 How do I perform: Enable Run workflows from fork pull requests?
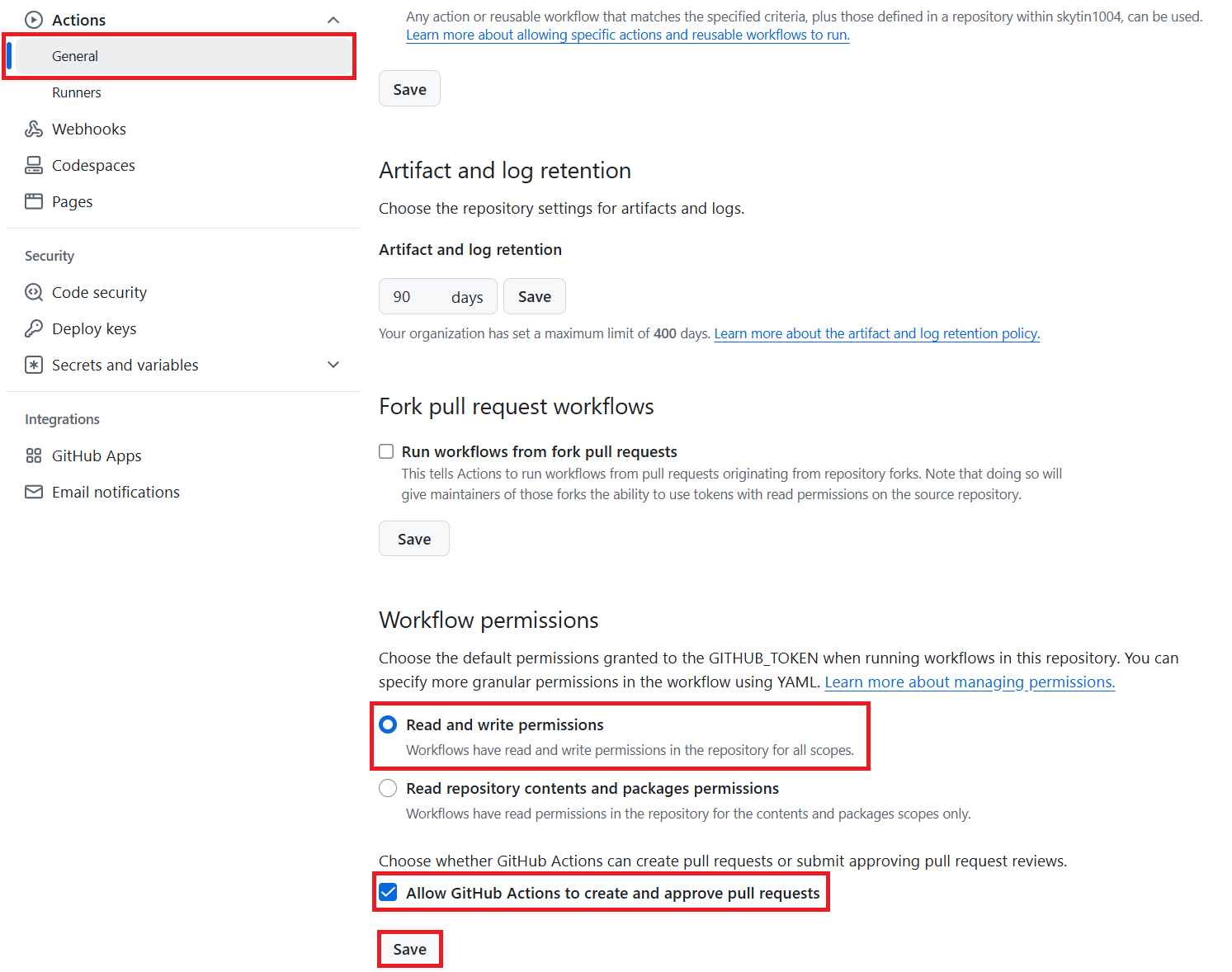click(x=386, y=451)
